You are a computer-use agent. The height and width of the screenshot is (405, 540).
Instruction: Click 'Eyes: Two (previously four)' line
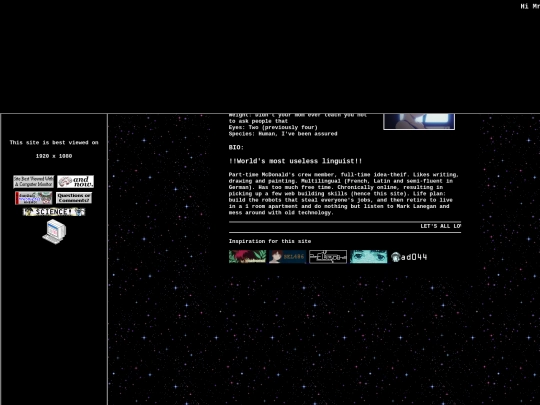click(x=273, y=127)
